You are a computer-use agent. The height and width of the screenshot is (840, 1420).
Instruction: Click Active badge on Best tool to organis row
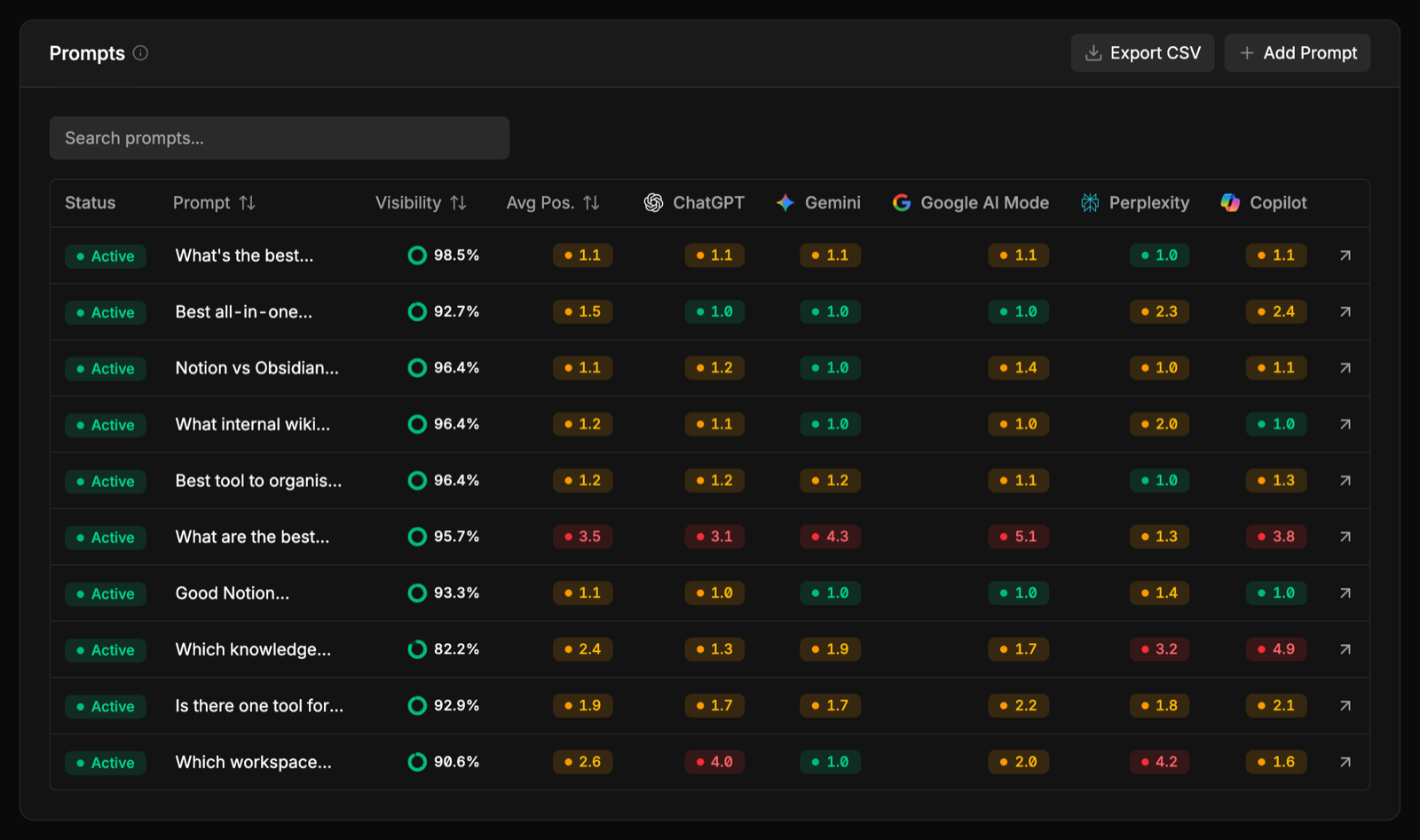(x=106, y=482)
